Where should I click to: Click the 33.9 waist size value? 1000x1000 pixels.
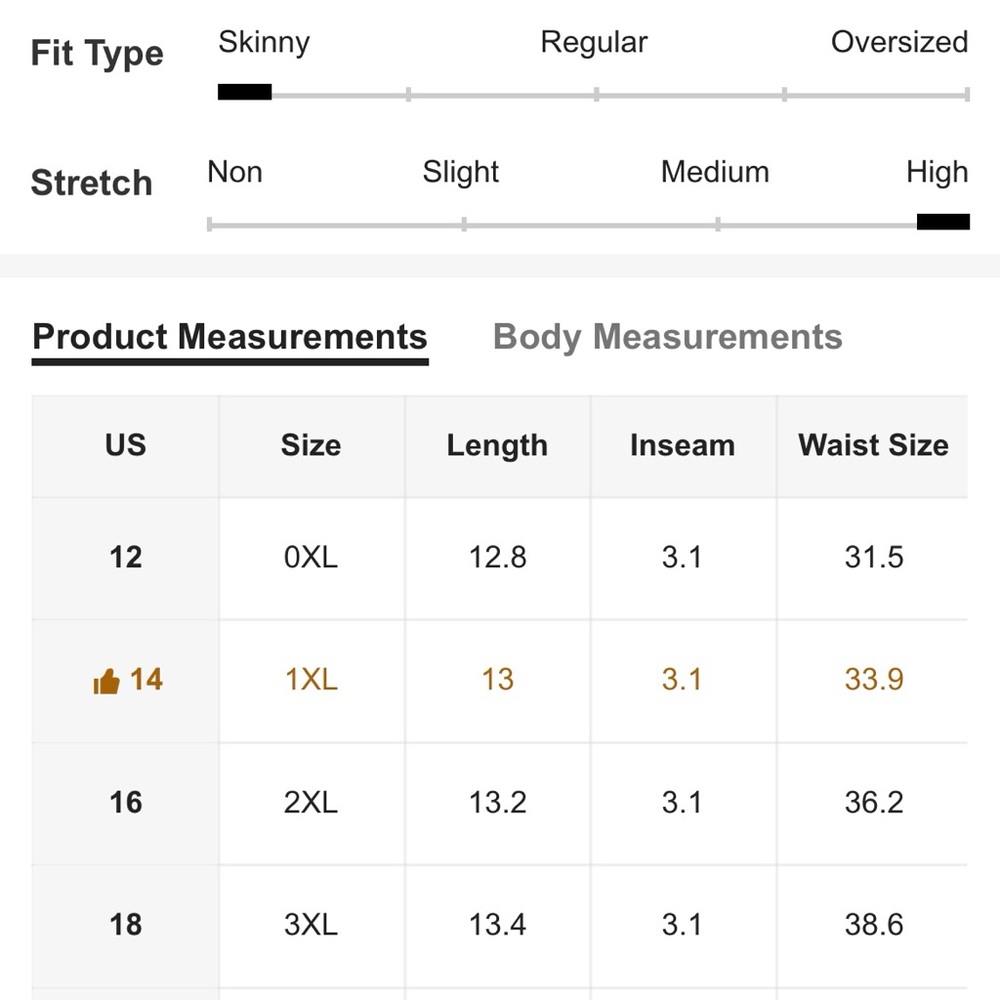click(x=873, y=680)
